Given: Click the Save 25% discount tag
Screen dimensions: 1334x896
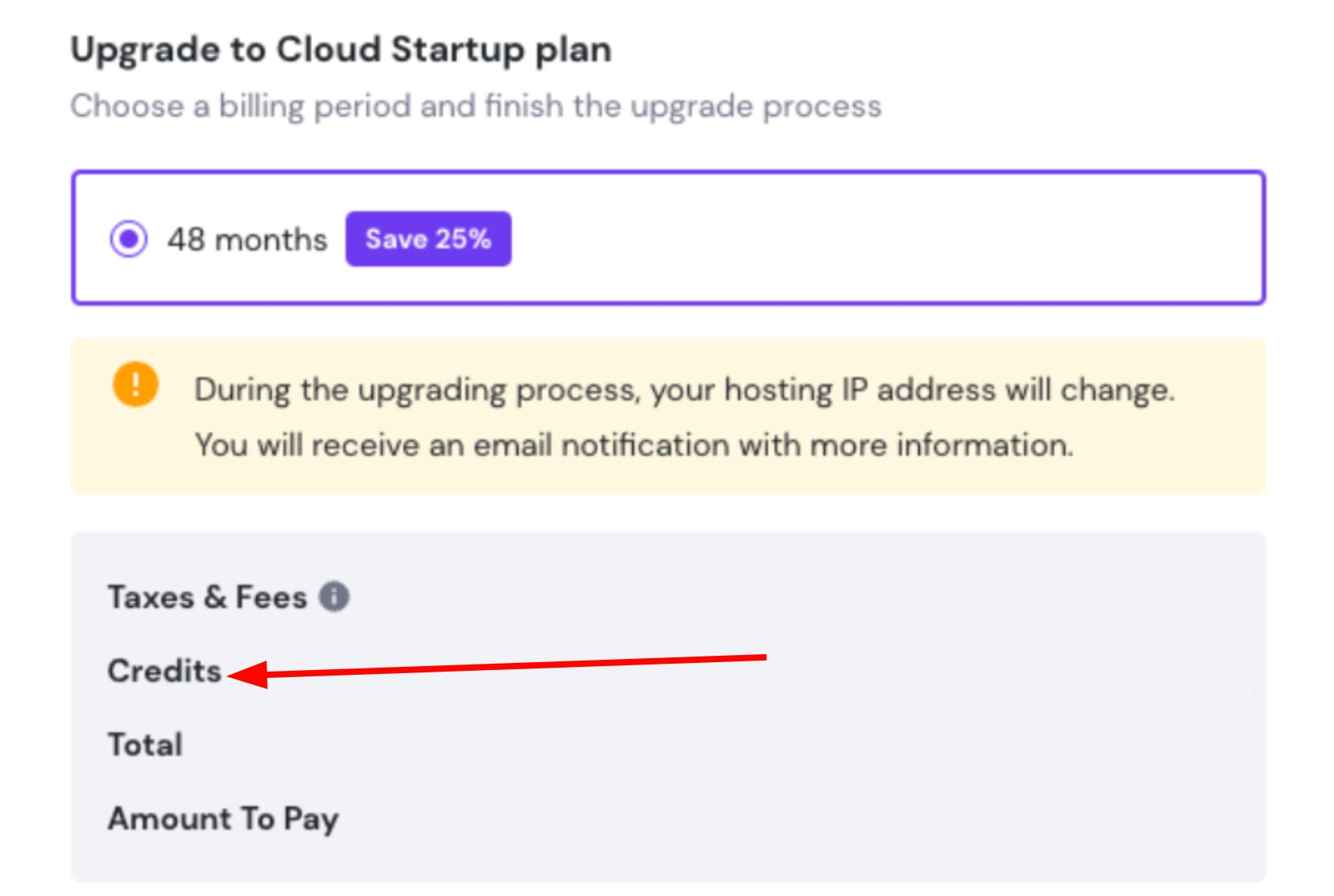Looking at the screenshot, I should [428, 239].
